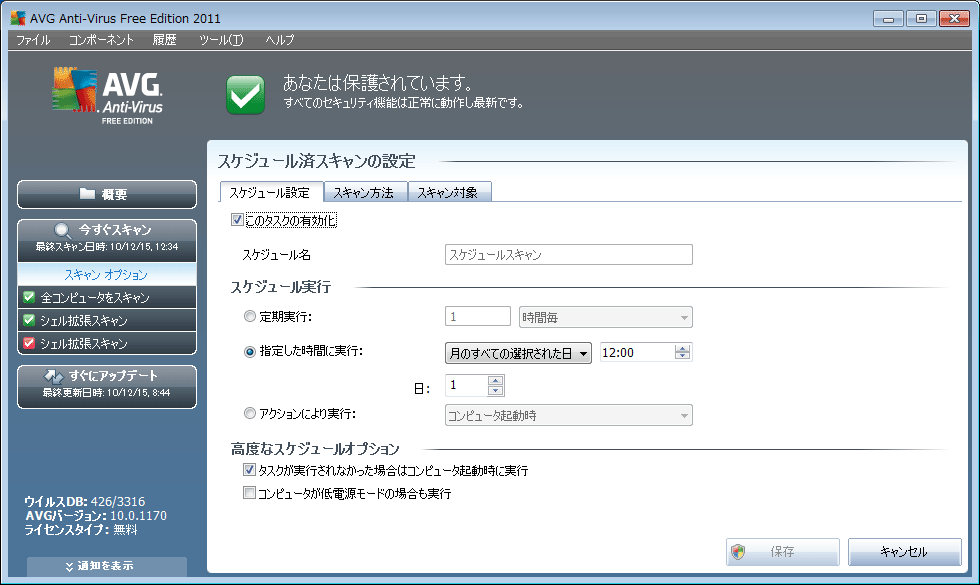Click the すぐにアップデート button
The height and width of the screenshot is (585, 980).
(107, 387)
